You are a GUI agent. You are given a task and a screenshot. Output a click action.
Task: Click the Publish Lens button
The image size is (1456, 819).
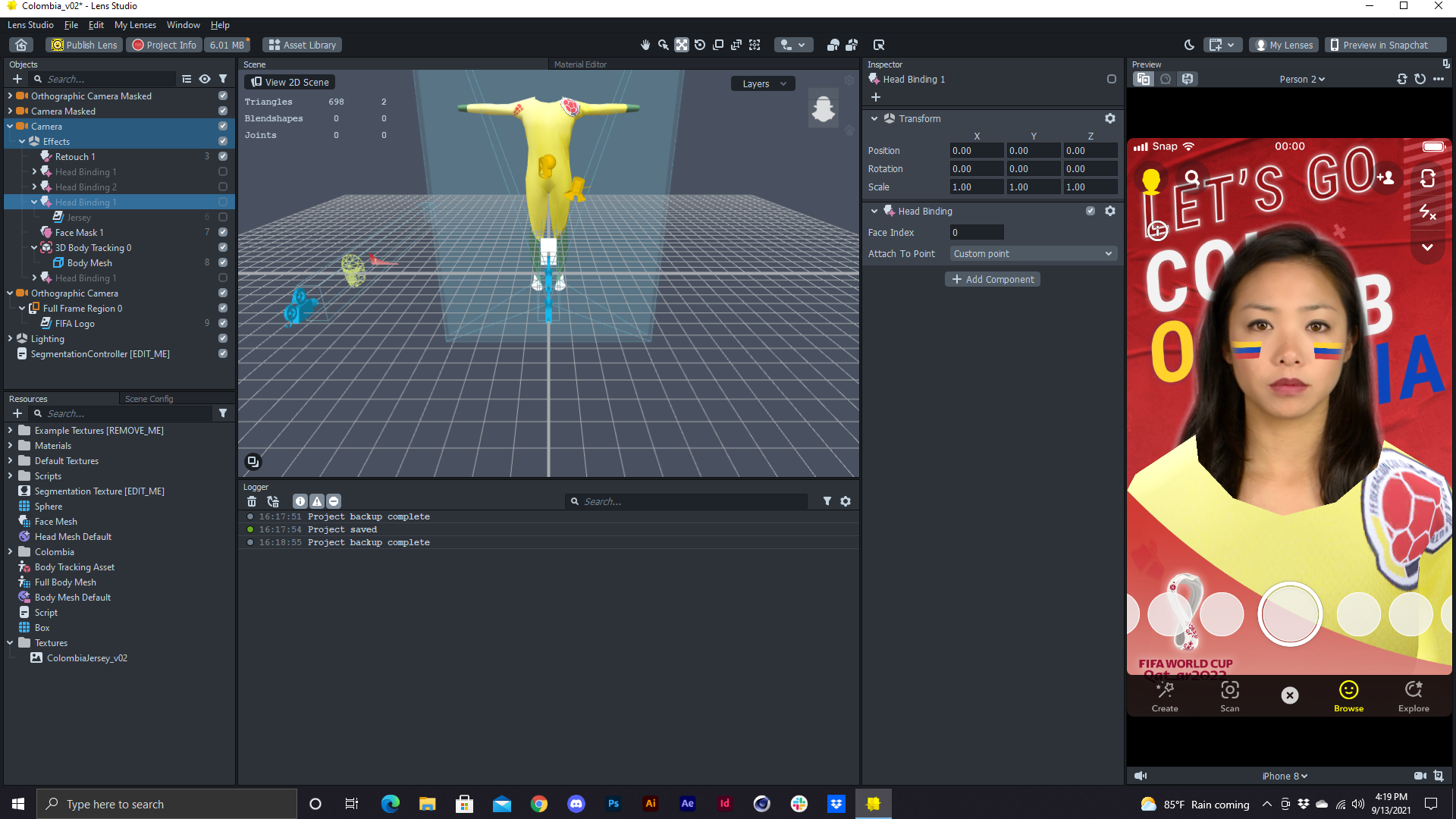coord(84,45)
